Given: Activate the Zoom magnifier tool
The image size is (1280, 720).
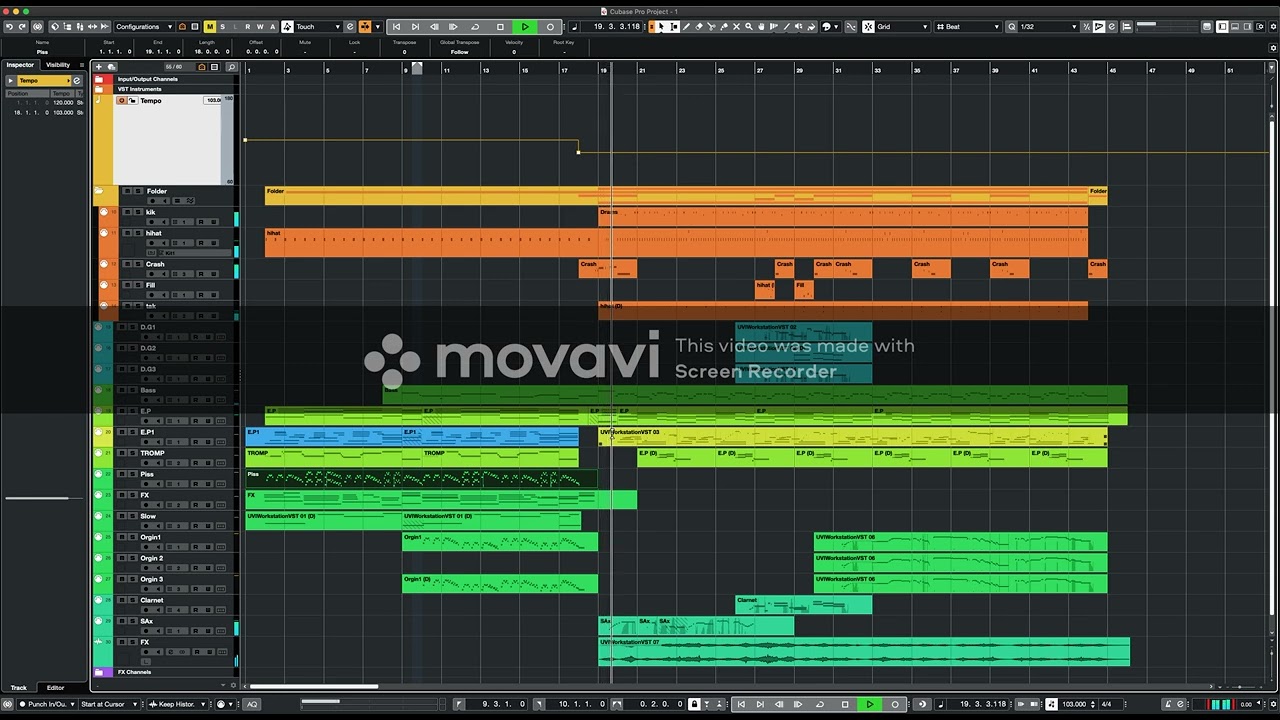Looking at the screenshot, I should tap(749, 27).
